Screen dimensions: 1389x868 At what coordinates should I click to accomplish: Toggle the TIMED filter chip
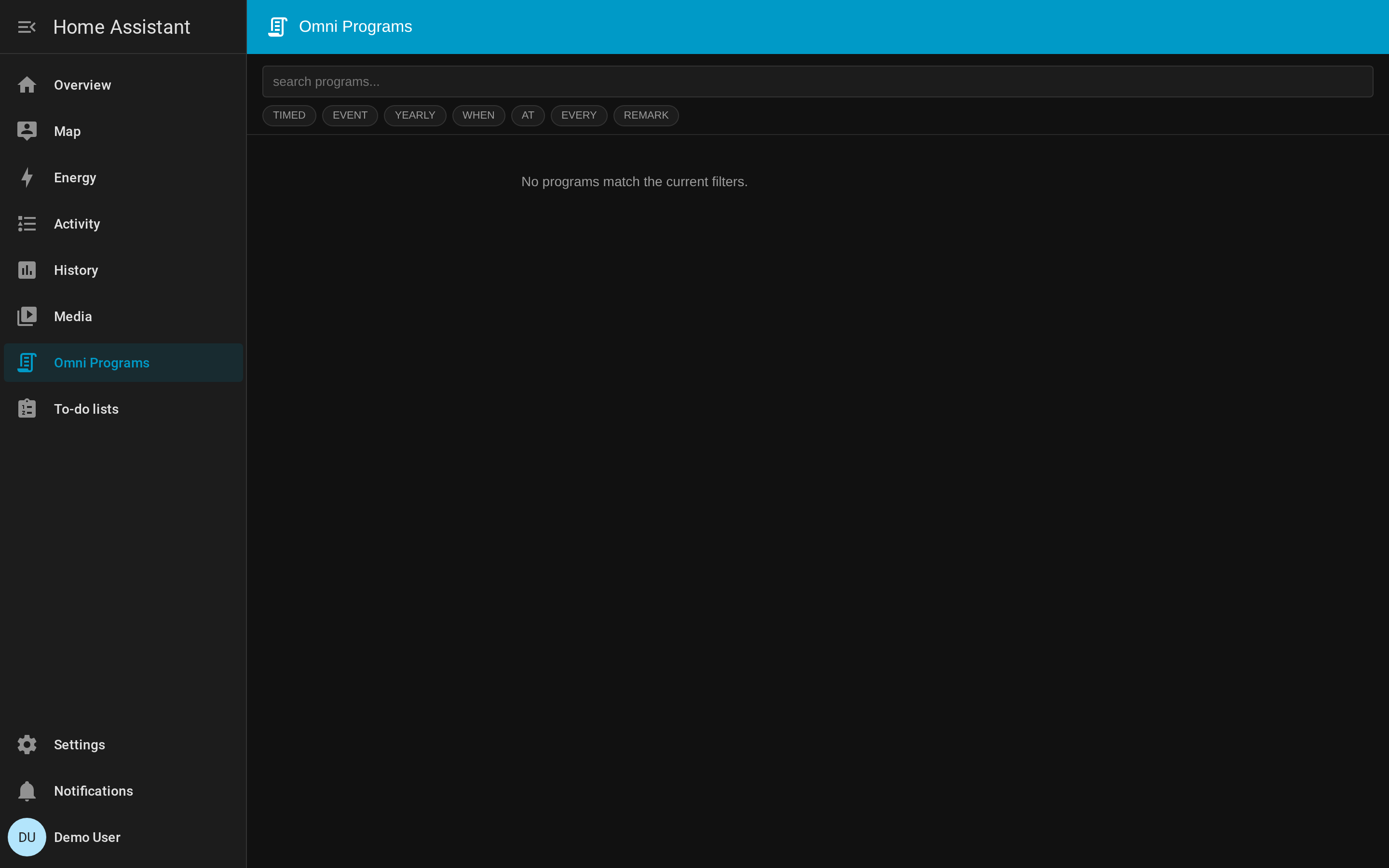289,115
